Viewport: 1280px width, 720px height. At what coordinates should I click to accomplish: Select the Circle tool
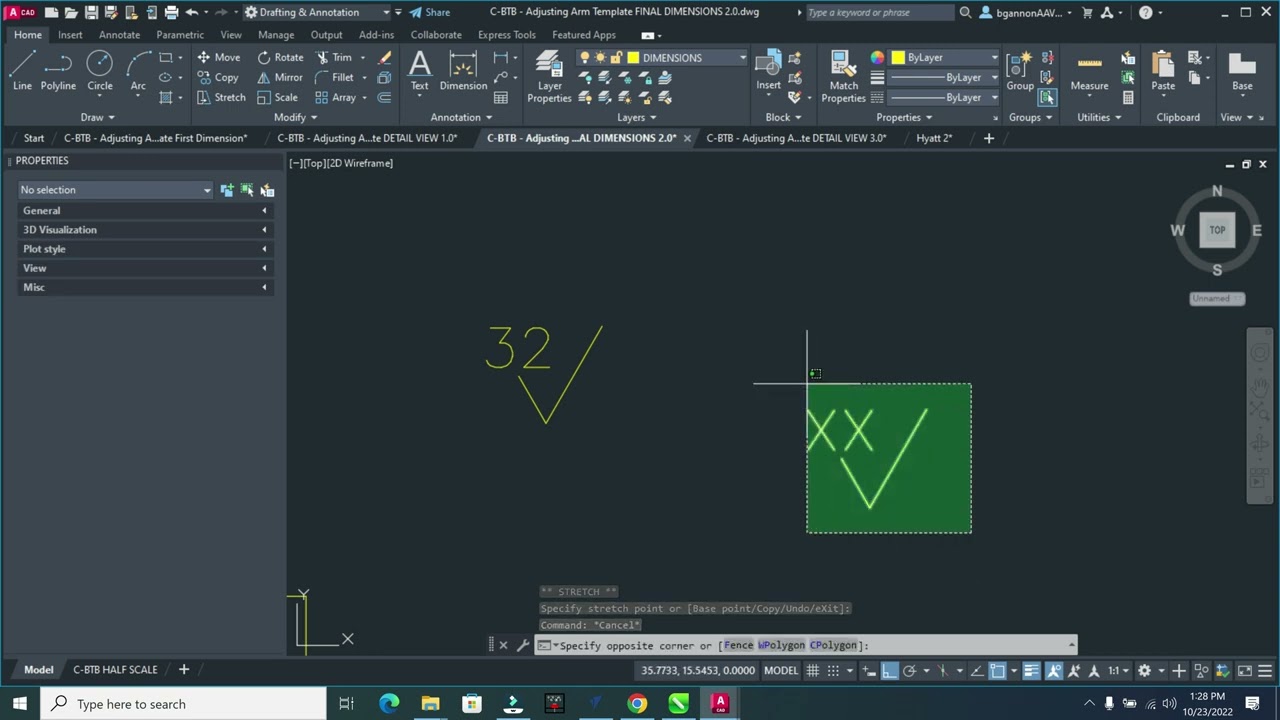point(100,72)
